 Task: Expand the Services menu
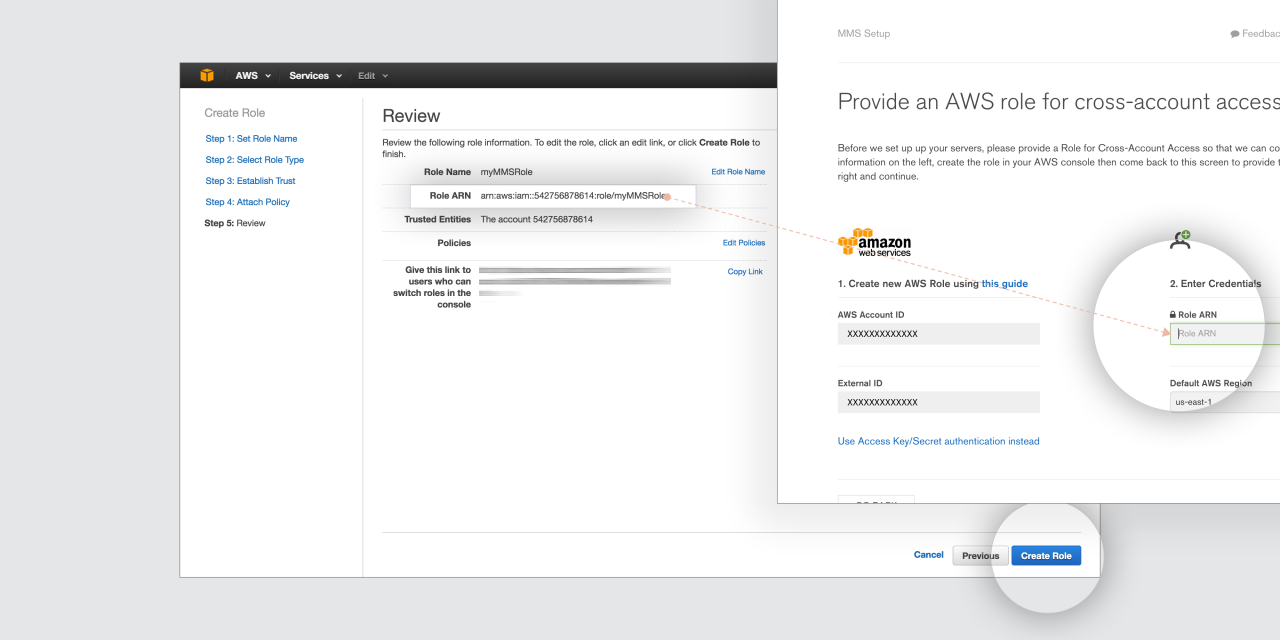(x=315, y=76)
